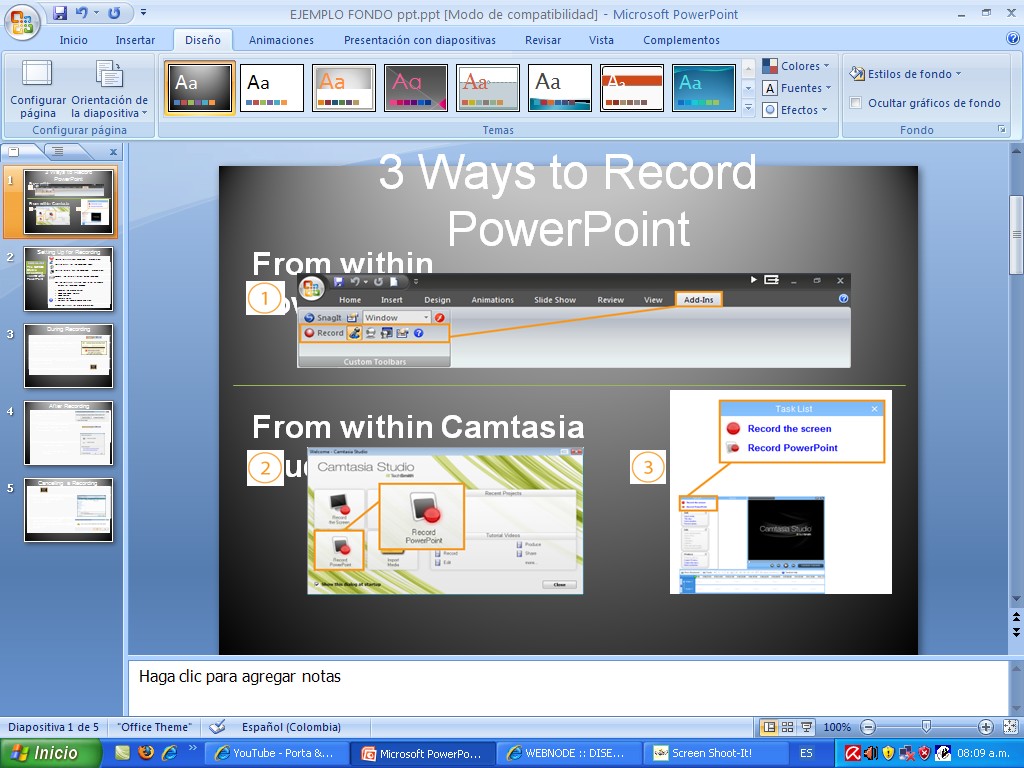Open the Colores theme dropdown
This screenshot has width=1024, height=768.
tap(796, 66)
